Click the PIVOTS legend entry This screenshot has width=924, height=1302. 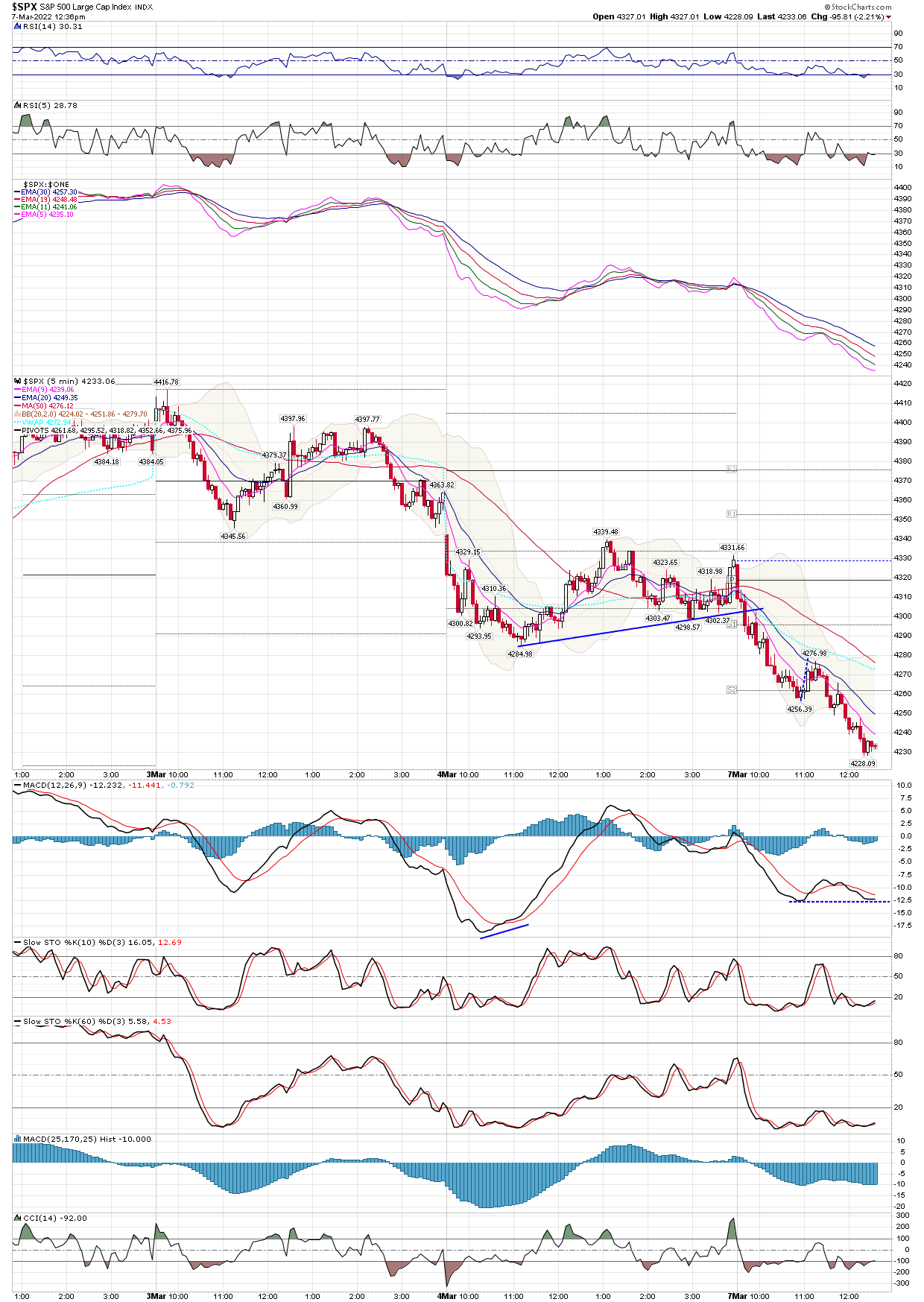coord(35,431)
